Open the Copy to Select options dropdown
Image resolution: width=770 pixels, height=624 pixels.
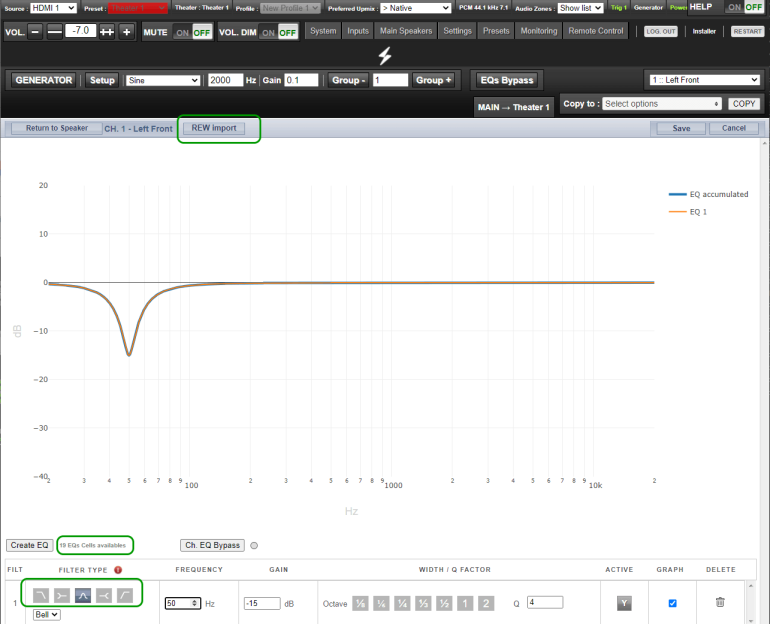pos(662,104)
